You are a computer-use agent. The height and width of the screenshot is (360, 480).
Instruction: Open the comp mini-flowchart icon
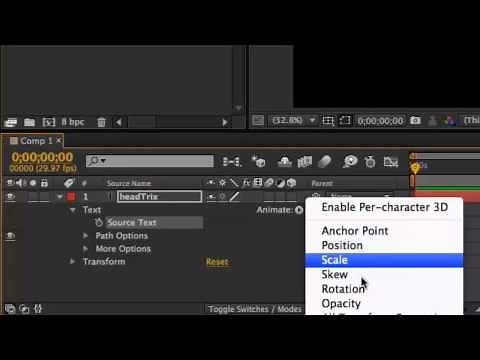232,162
